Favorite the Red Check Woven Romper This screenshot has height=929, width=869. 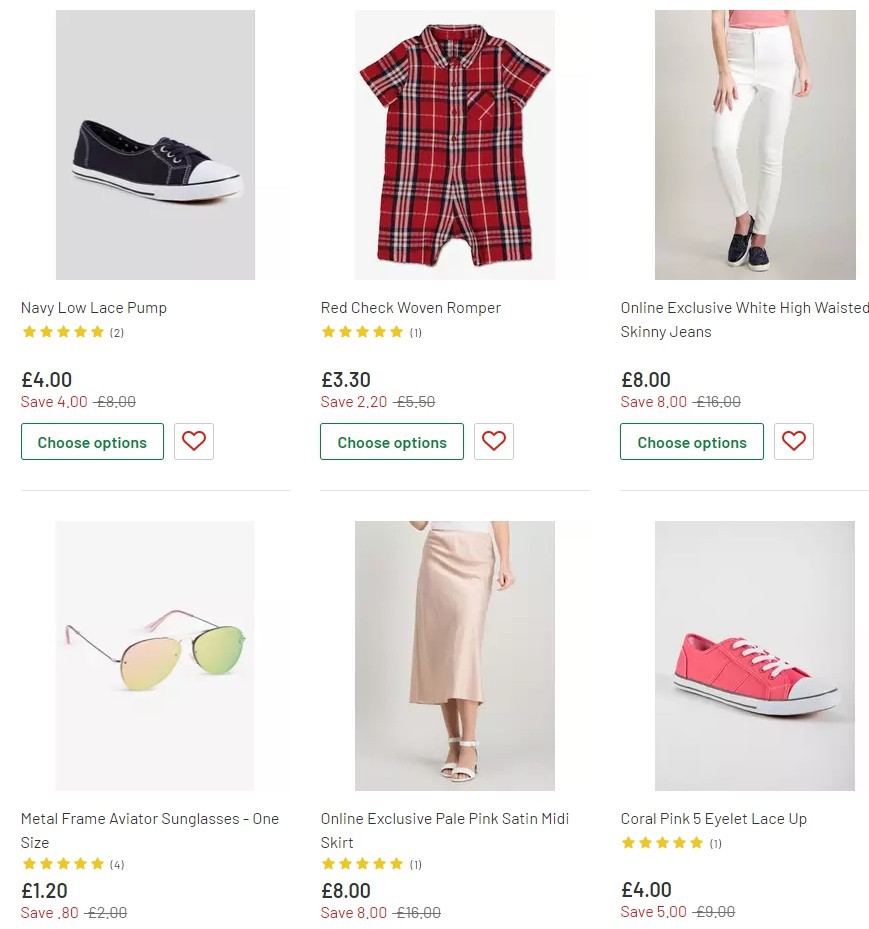pyautogui.click(x=494, y=441)
